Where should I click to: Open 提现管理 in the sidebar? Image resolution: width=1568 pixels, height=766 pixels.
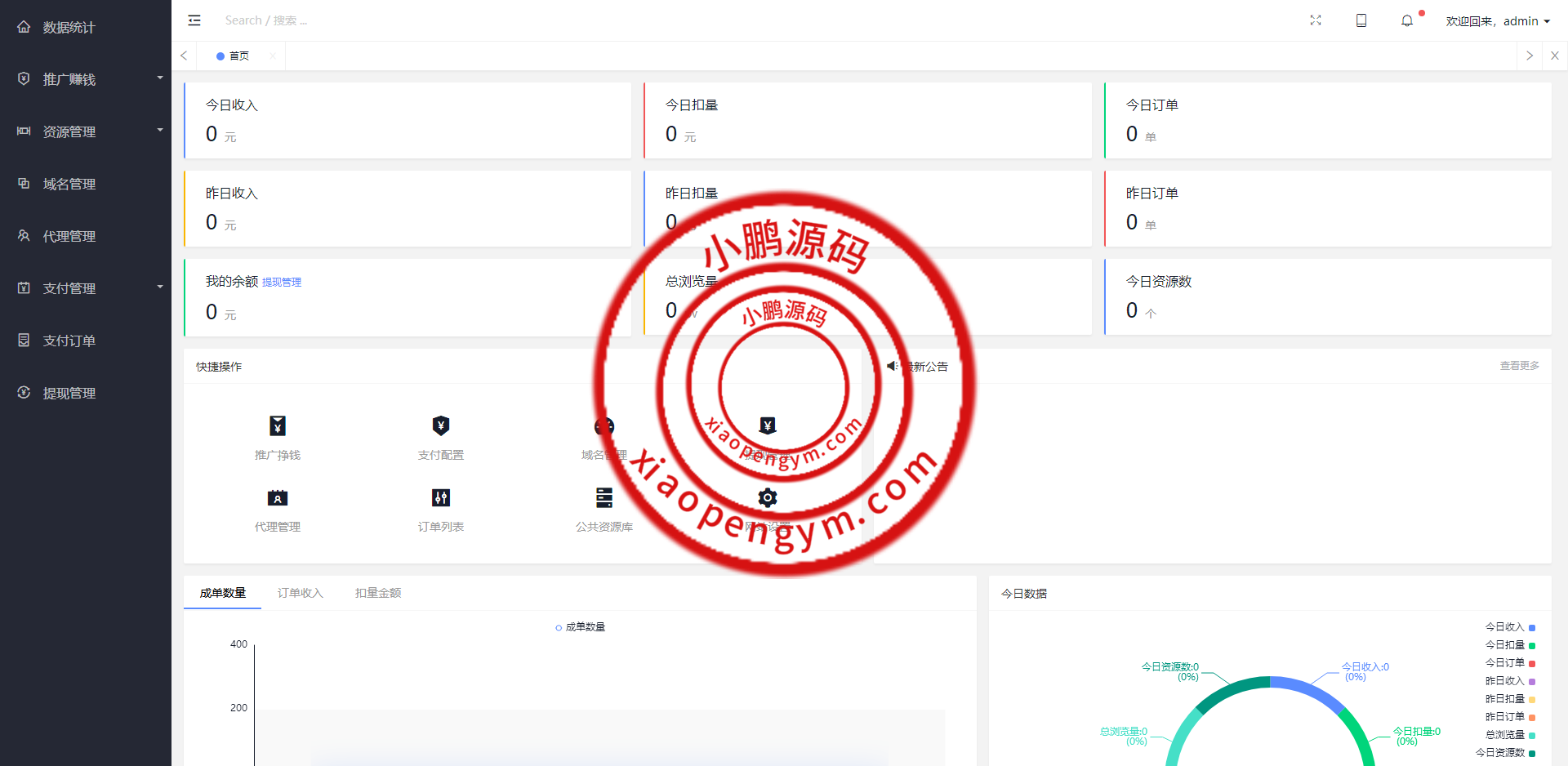(69, 393)
